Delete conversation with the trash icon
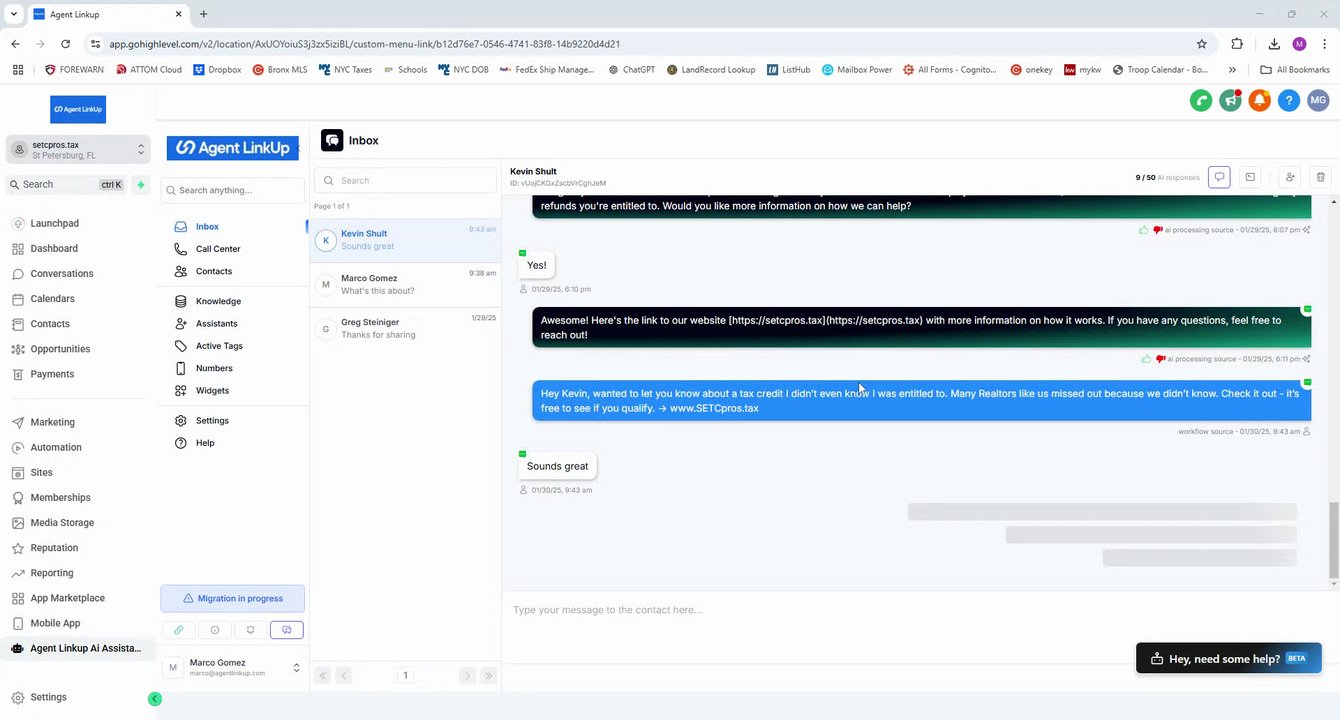Viewport: 1340px width, 720px height. 1321,177
